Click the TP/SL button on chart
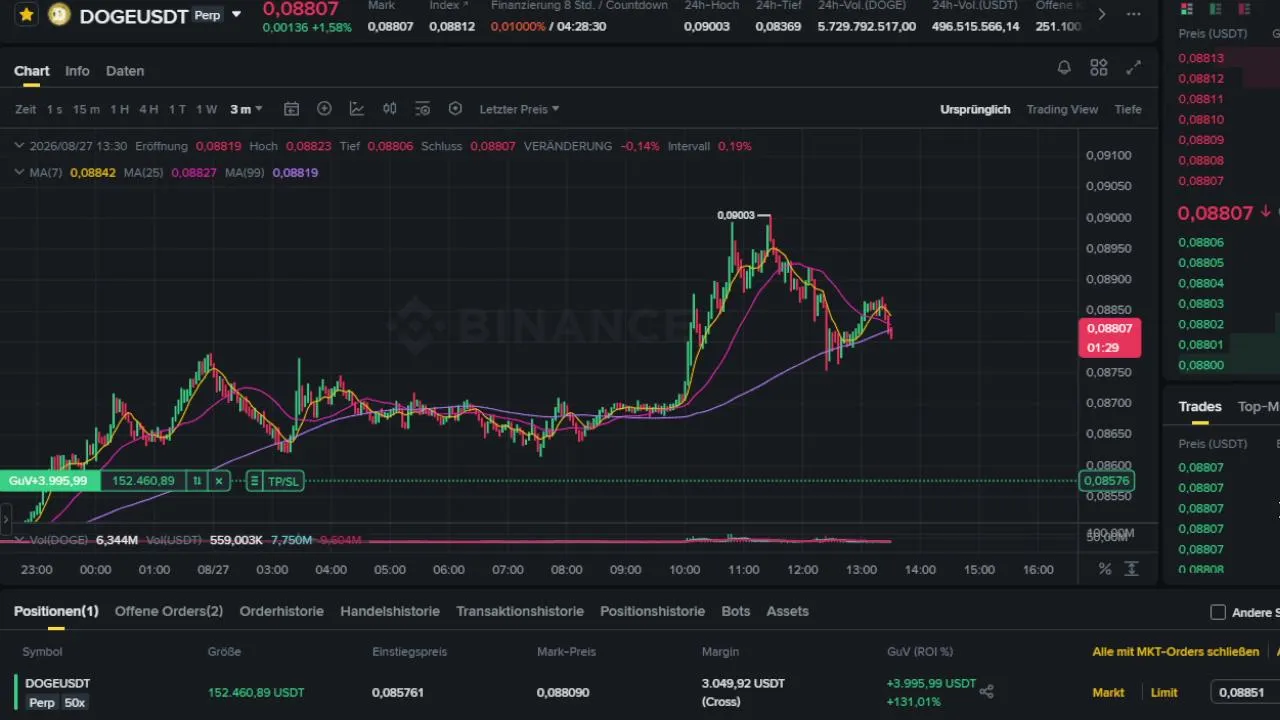The width and height of the screenshot is (1280, 720). tap(283, 481)
